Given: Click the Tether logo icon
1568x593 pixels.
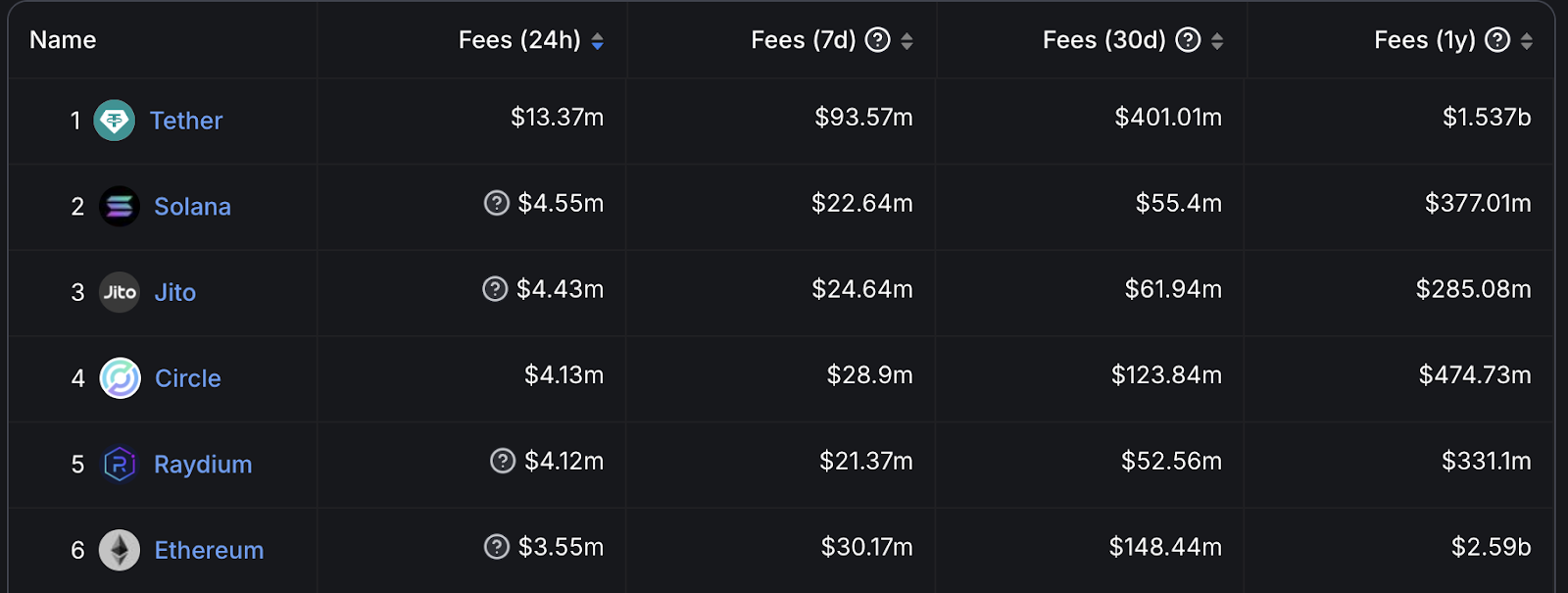Looking at the screenshot, I should (x=115, y=121).
